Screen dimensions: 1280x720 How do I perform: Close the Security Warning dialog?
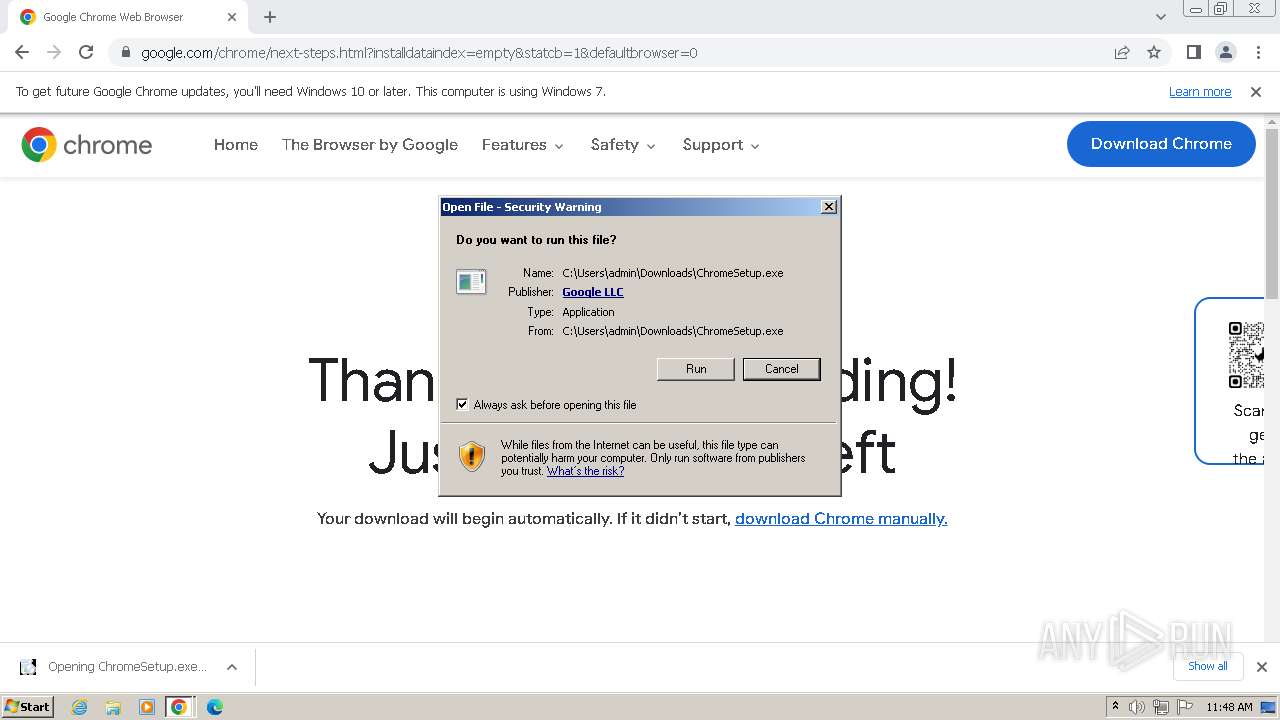(x=828, y=207)
